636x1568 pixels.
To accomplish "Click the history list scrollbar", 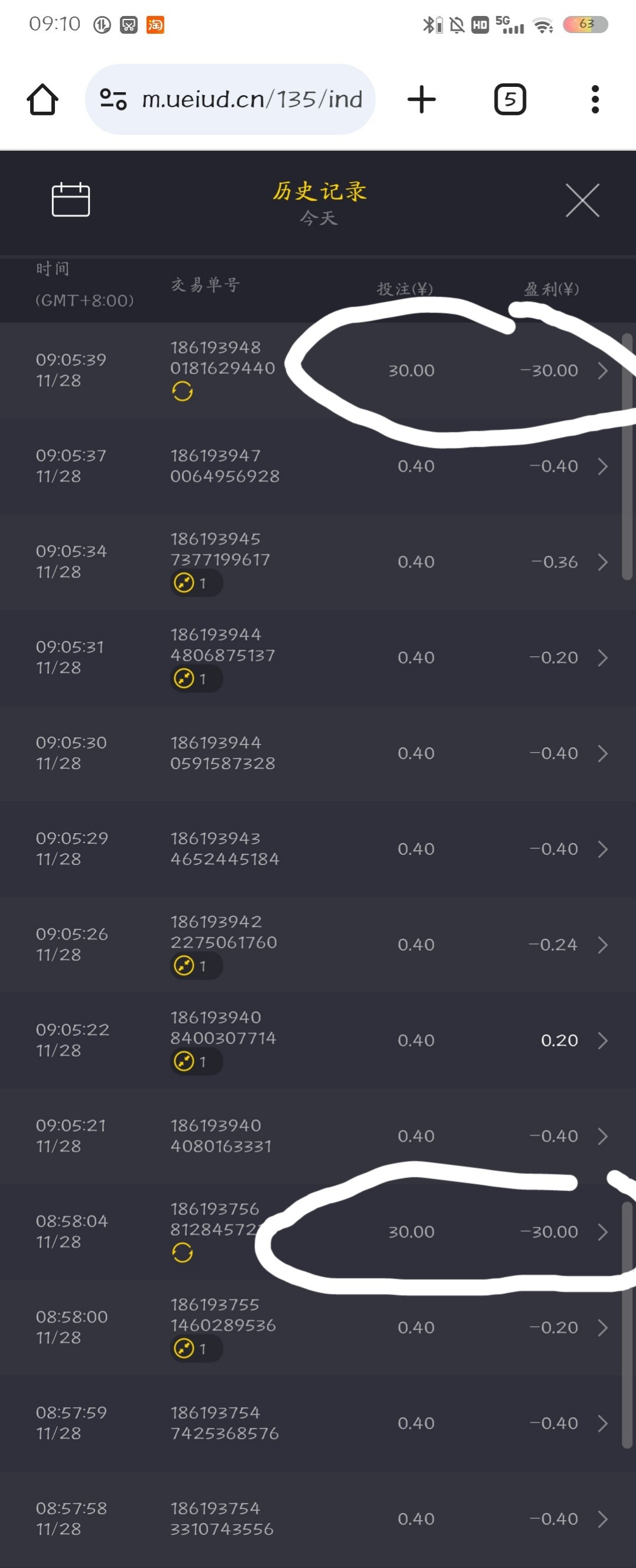I will (x=627, y=456).
